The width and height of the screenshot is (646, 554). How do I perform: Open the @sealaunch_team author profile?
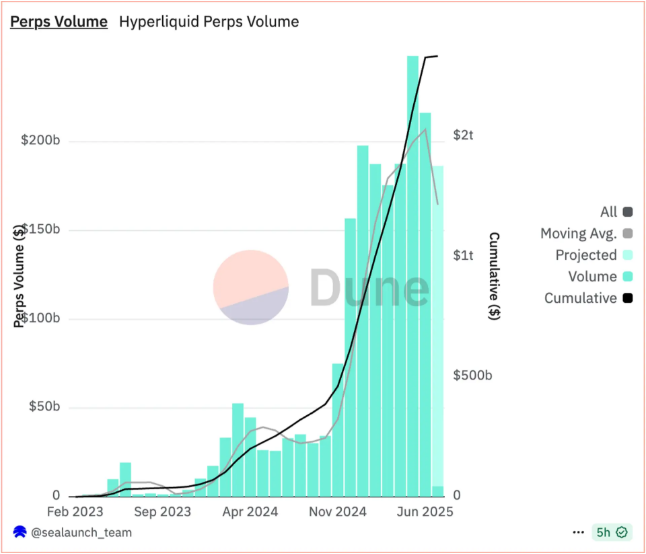pyautogui.click(x=81, y=532)
